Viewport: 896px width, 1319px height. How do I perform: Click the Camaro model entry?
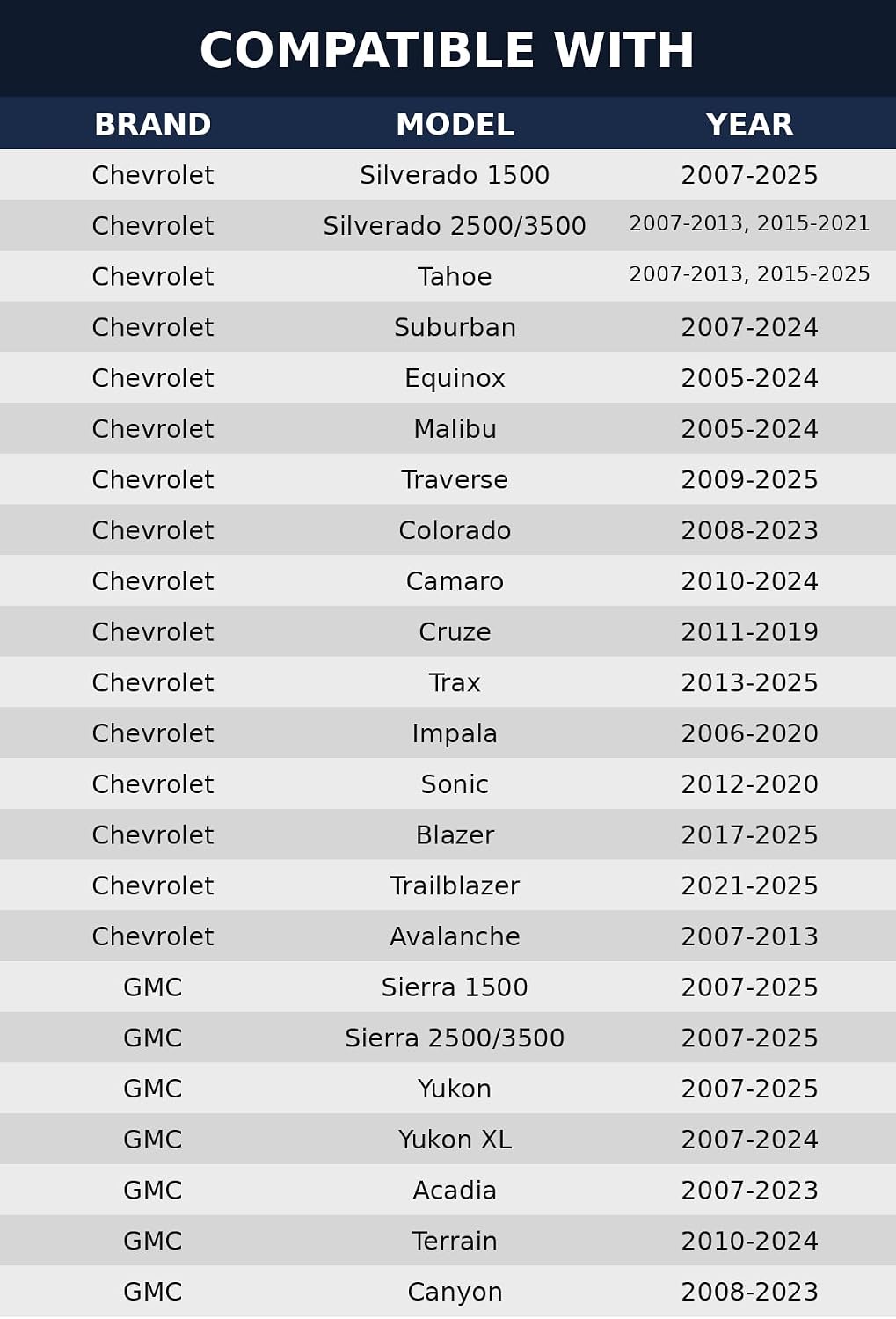[455, 581]
